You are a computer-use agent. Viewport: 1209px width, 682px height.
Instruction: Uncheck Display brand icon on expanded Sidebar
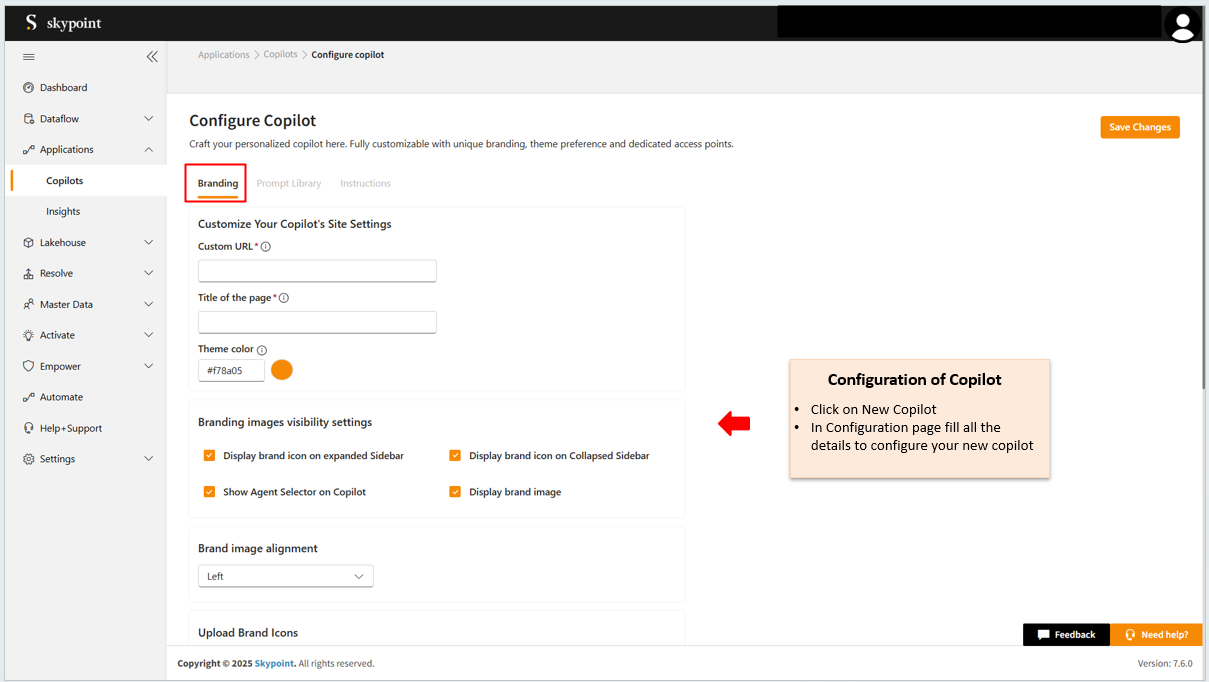(x=209, y=456)
